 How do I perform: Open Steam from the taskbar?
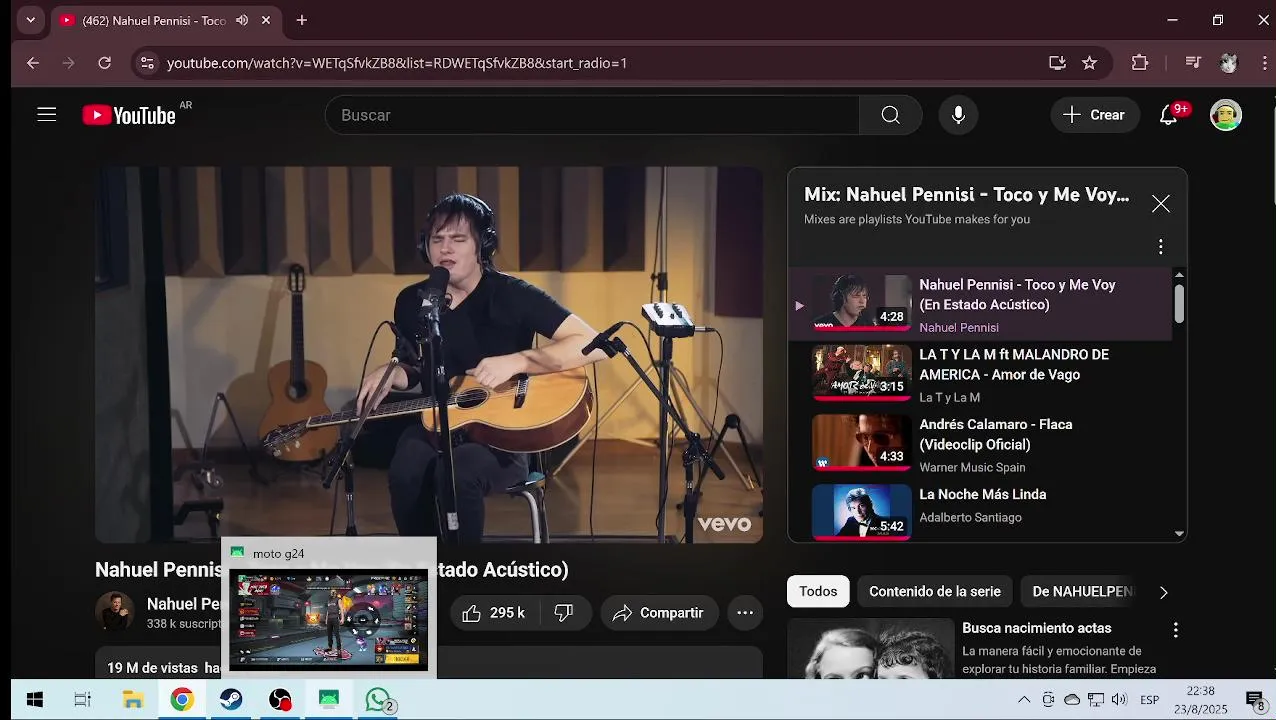(x=231, y=700)
